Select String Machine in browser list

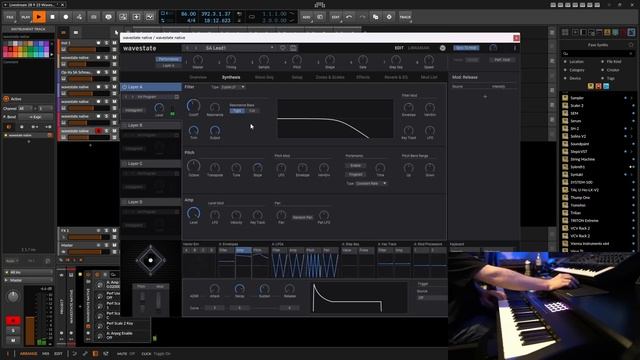click(x=582, y=159)
